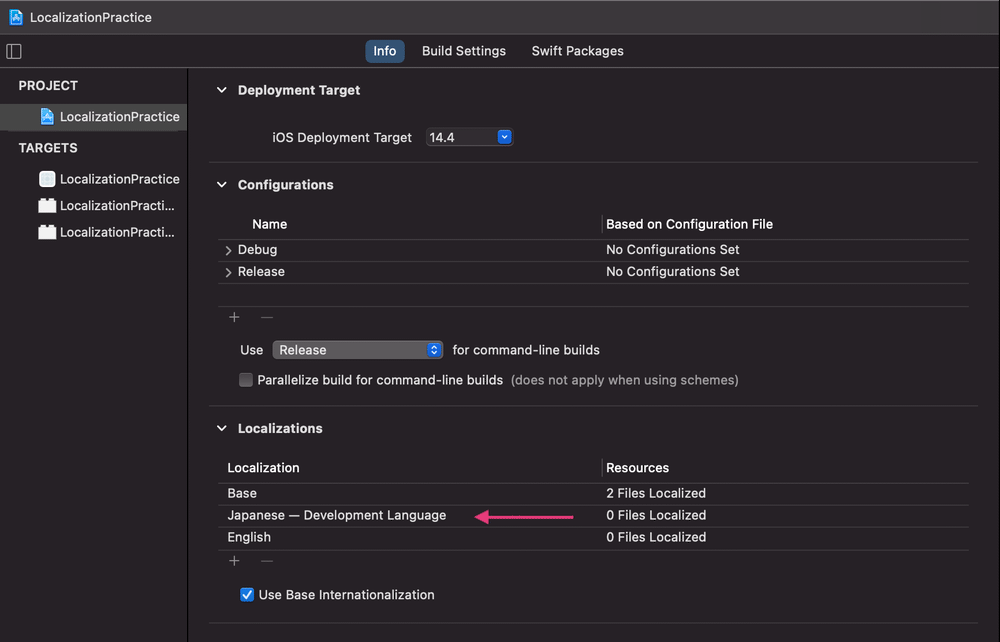Add a localization with the plus button
The image size is (1000, 642).
tap(235, 561)
